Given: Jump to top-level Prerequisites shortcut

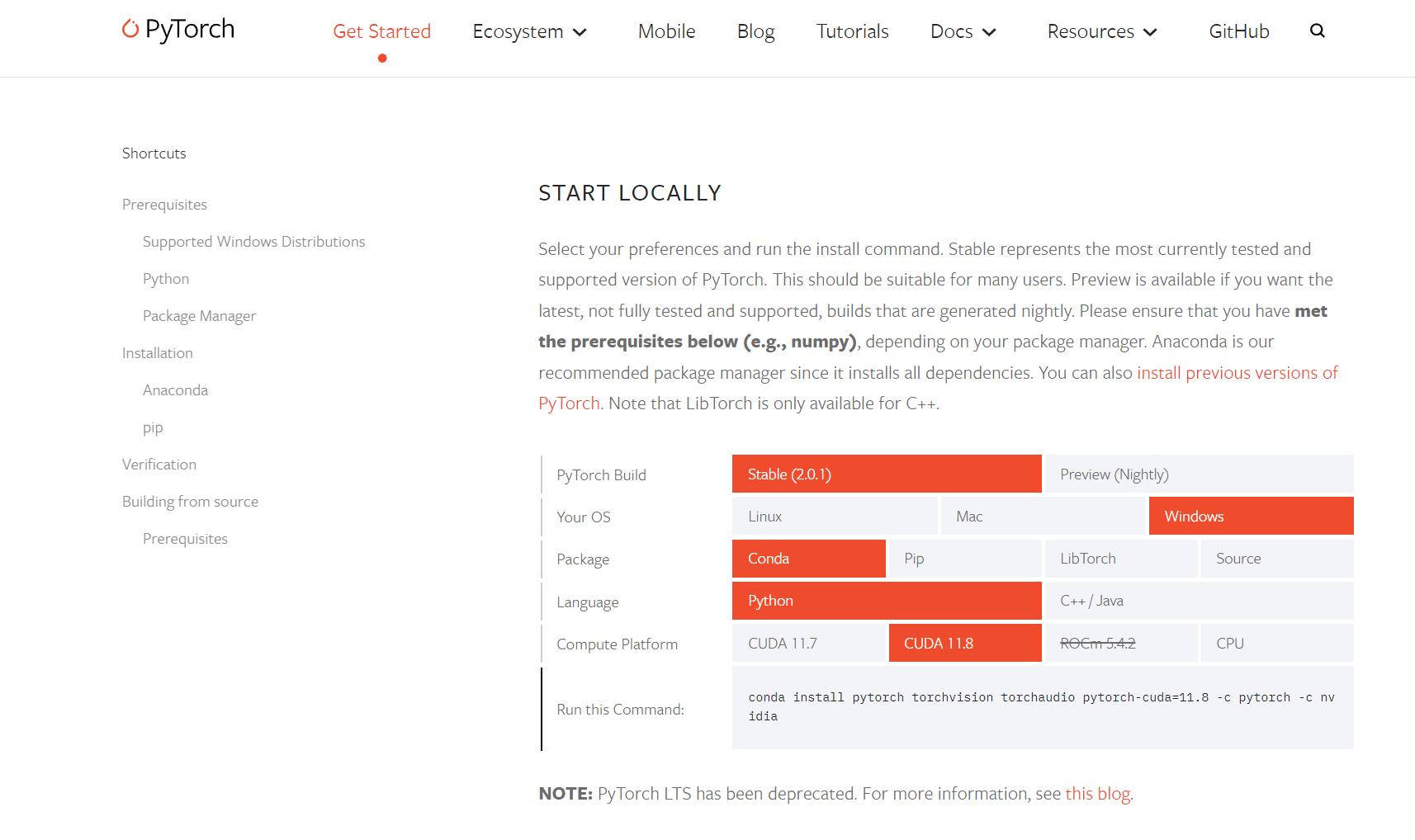Looking at the screenshot, I should [164, 205].
